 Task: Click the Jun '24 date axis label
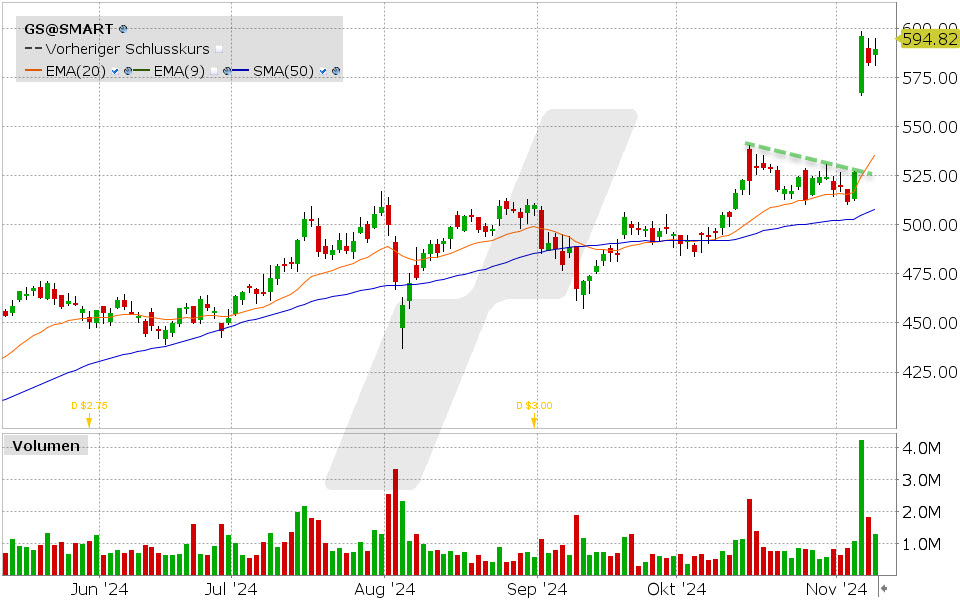(99, 590)
